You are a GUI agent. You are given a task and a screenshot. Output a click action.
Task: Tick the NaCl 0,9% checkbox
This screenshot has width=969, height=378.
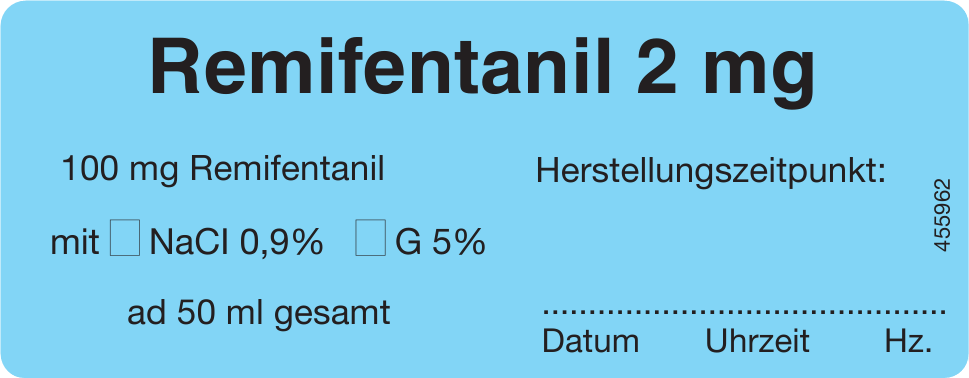click(x=125, y=237)
